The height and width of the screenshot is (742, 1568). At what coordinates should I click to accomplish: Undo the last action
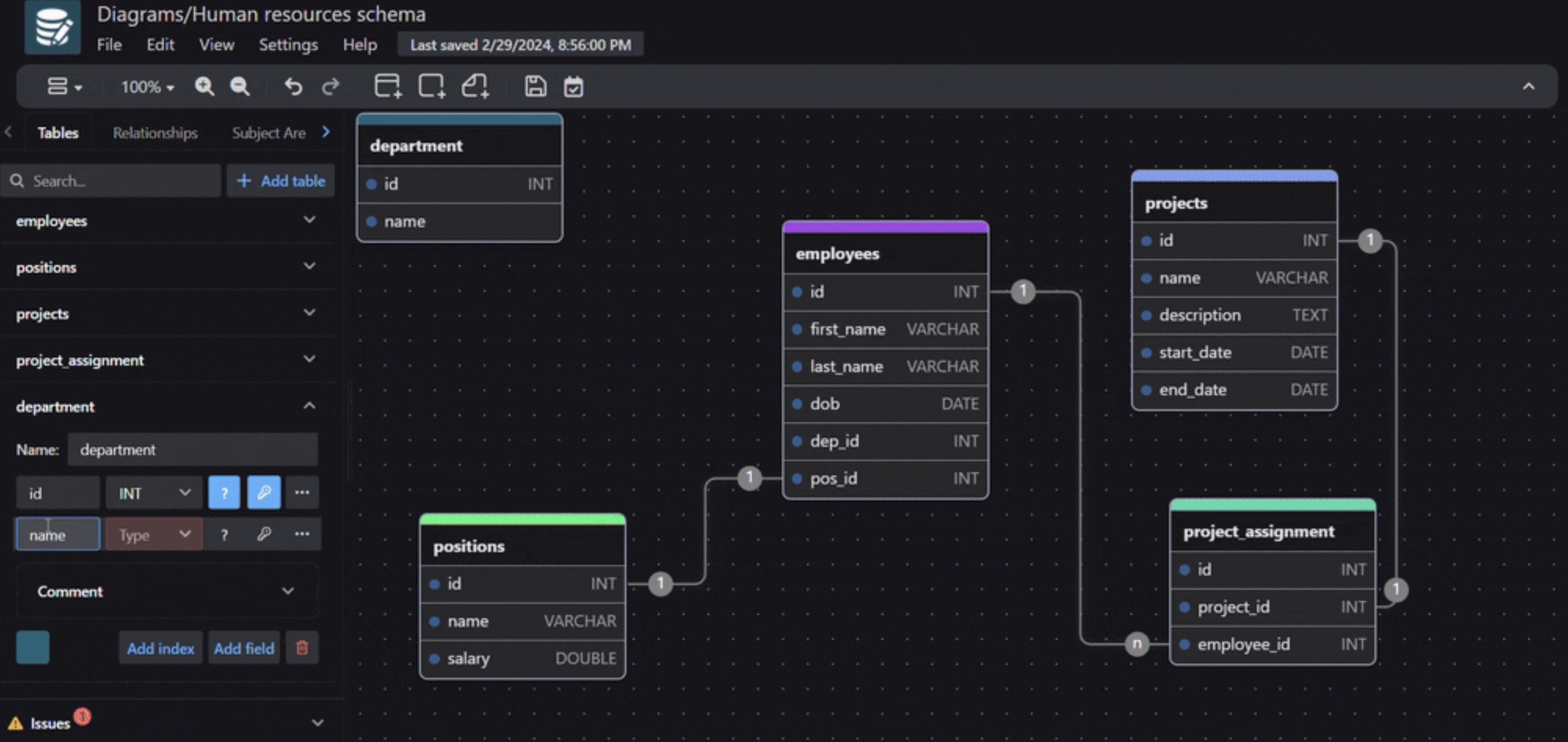[x=293, y=86]
